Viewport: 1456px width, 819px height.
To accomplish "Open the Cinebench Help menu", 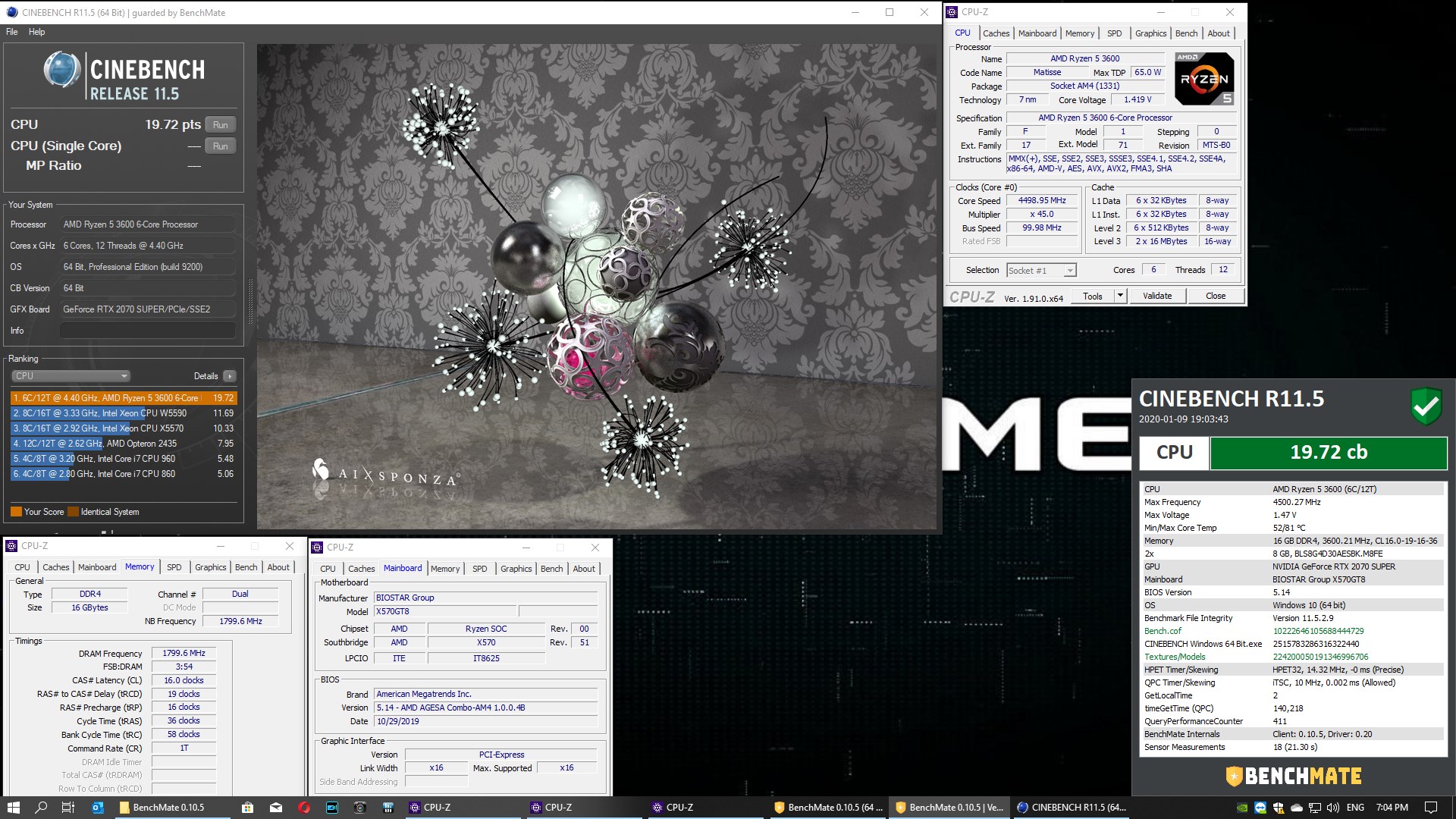I will pyautogui.click(x=36, y=32).
